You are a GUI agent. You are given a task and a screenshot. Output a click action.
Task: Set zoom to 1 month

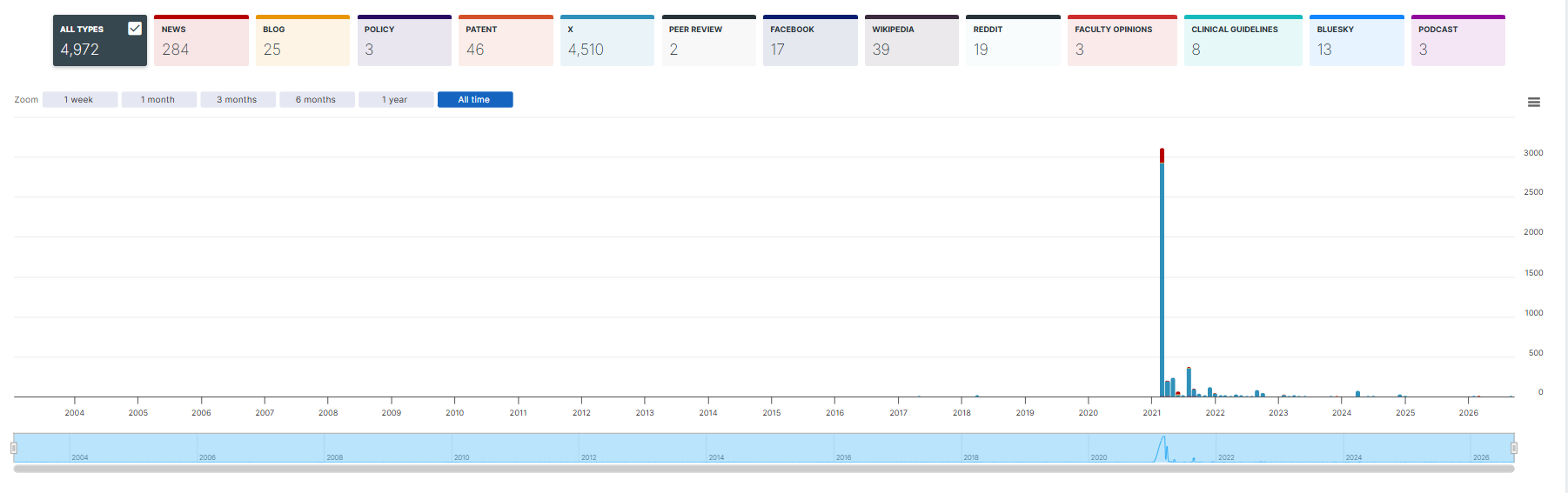point(158,100)
